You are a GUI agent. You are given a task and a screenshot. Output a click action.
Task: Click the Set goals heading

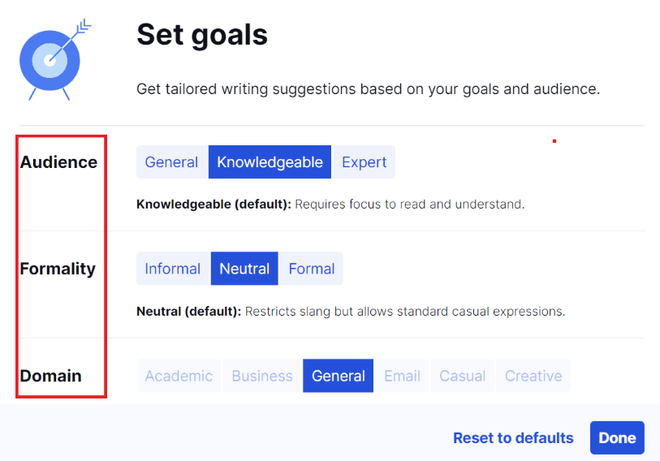point(202,35)
